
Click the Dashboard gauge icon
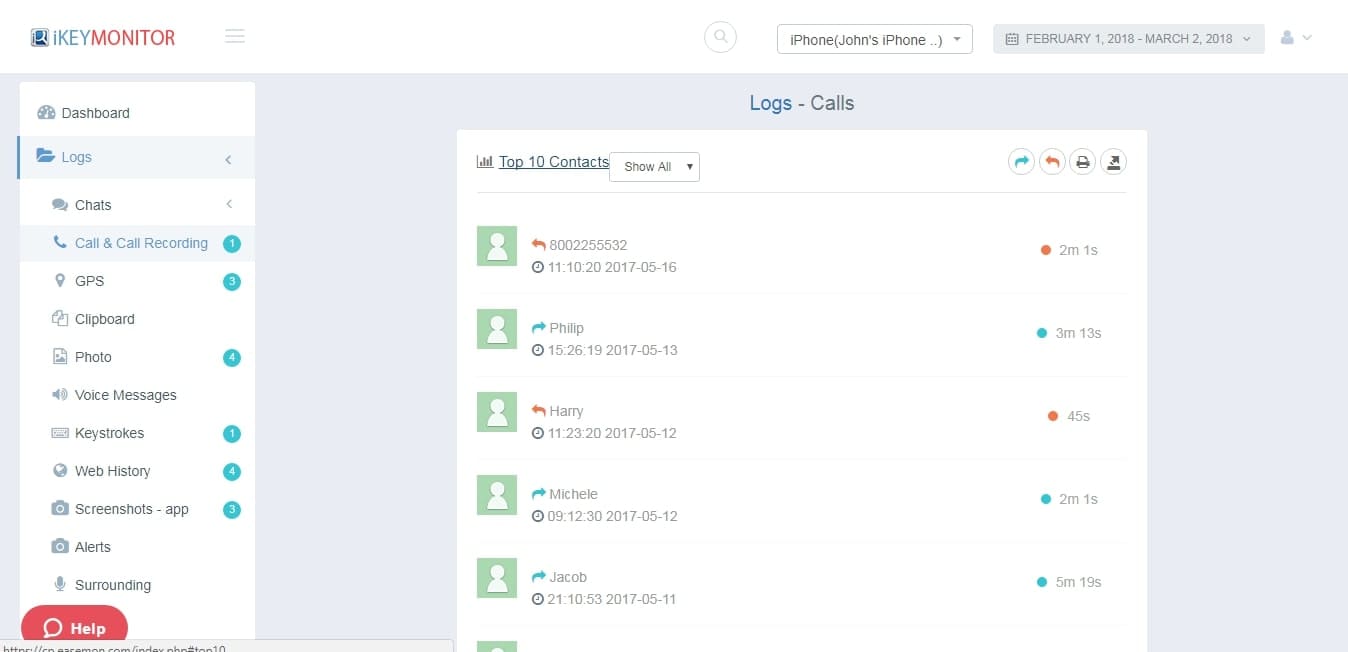click(x=46, y=113)
